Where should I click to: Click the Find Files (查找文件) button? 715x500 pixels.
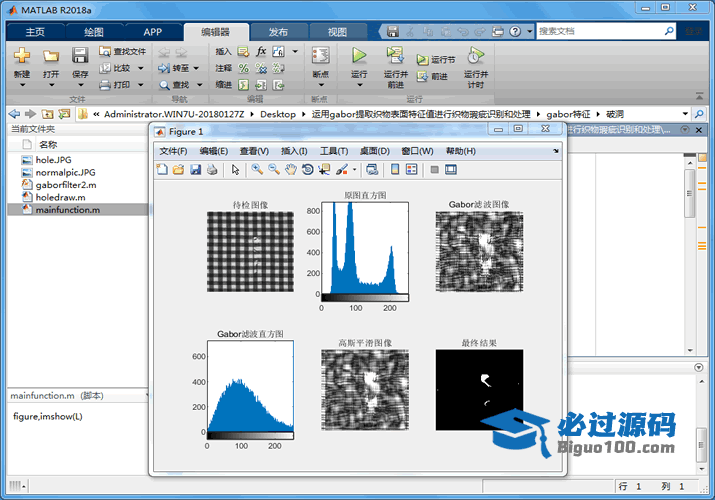click(x=123, y=51)
